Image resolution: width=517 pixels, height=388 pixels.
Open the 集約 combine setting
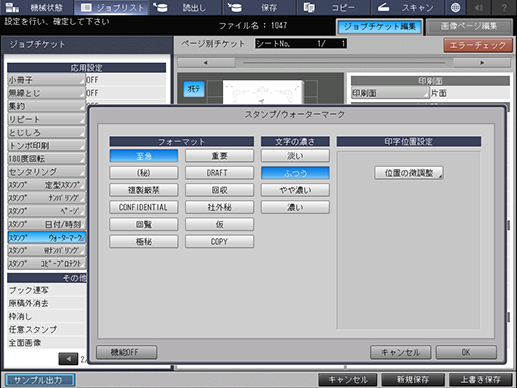(x=46, y=106)
